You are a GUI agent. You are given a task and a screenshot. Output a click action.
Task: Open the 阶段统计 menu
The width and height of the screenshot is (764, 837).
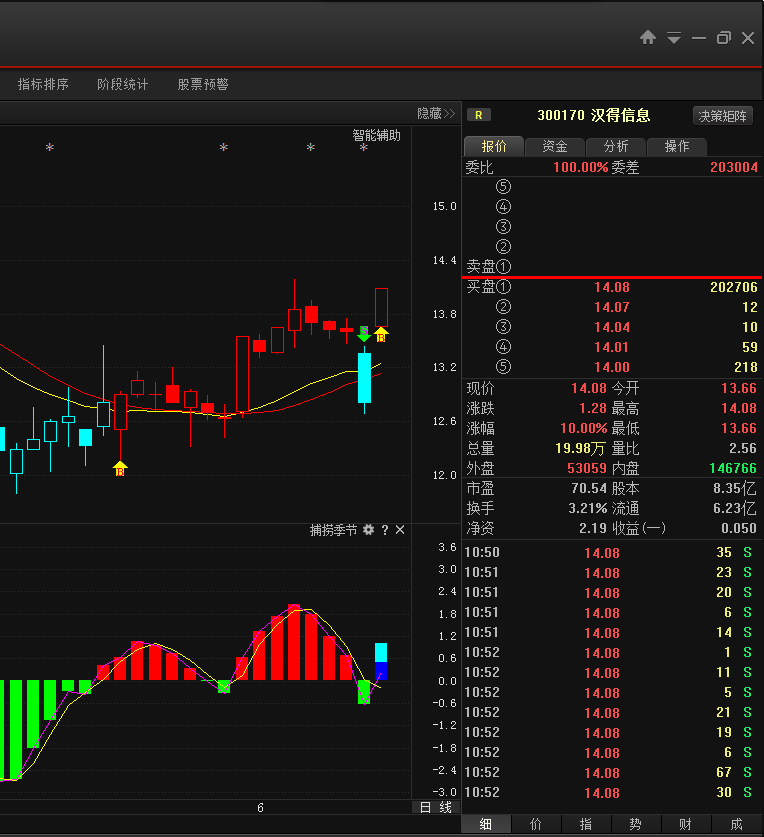click(x=123, y=84)
